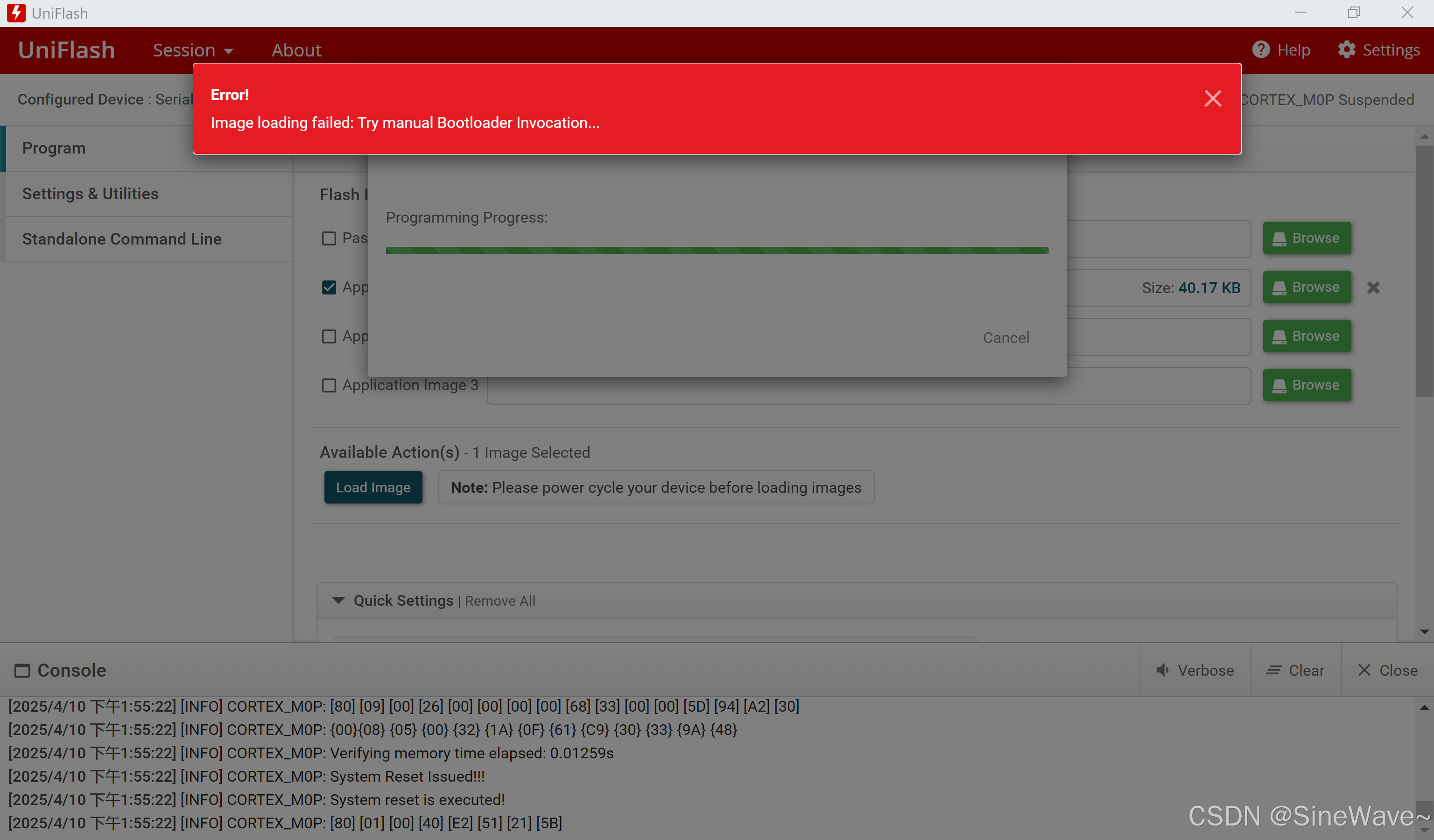Click the log line starting {00}{08} {05}
Screen dimensions: 1434x840
(x=373, y=730)
